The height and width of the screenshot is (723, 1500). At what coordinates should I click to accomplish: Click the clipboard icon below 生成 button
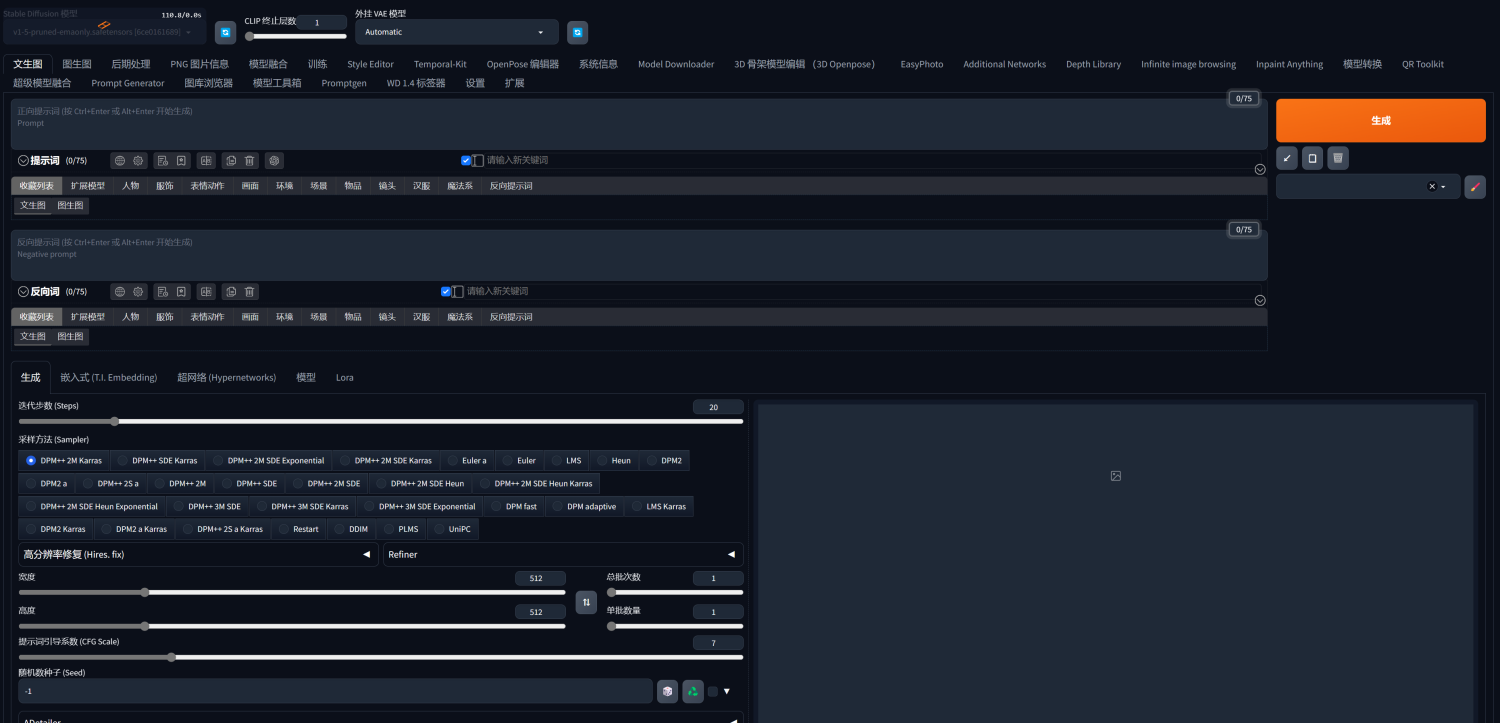[x=1312, y=158]
